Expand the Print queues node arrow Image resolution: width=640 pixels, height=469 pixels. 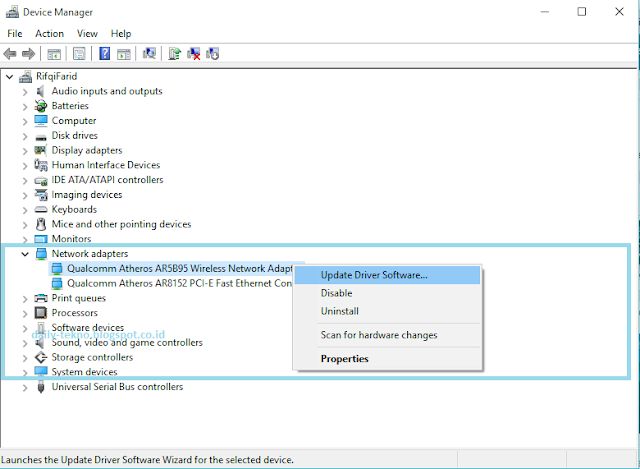25,298
